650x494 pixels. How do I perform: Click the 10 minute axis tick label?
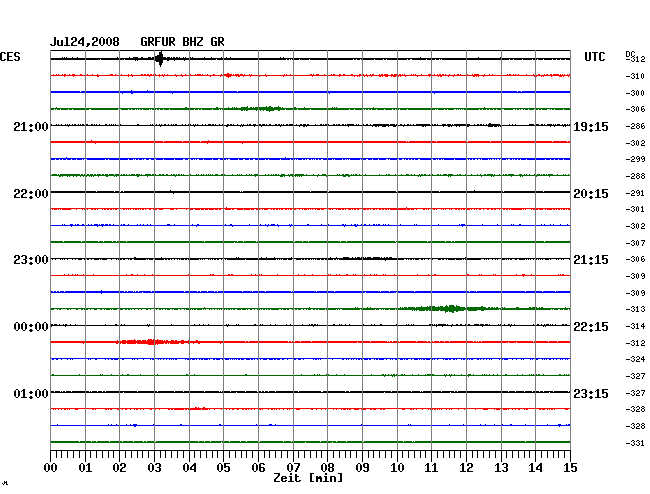tap(397, 468)
